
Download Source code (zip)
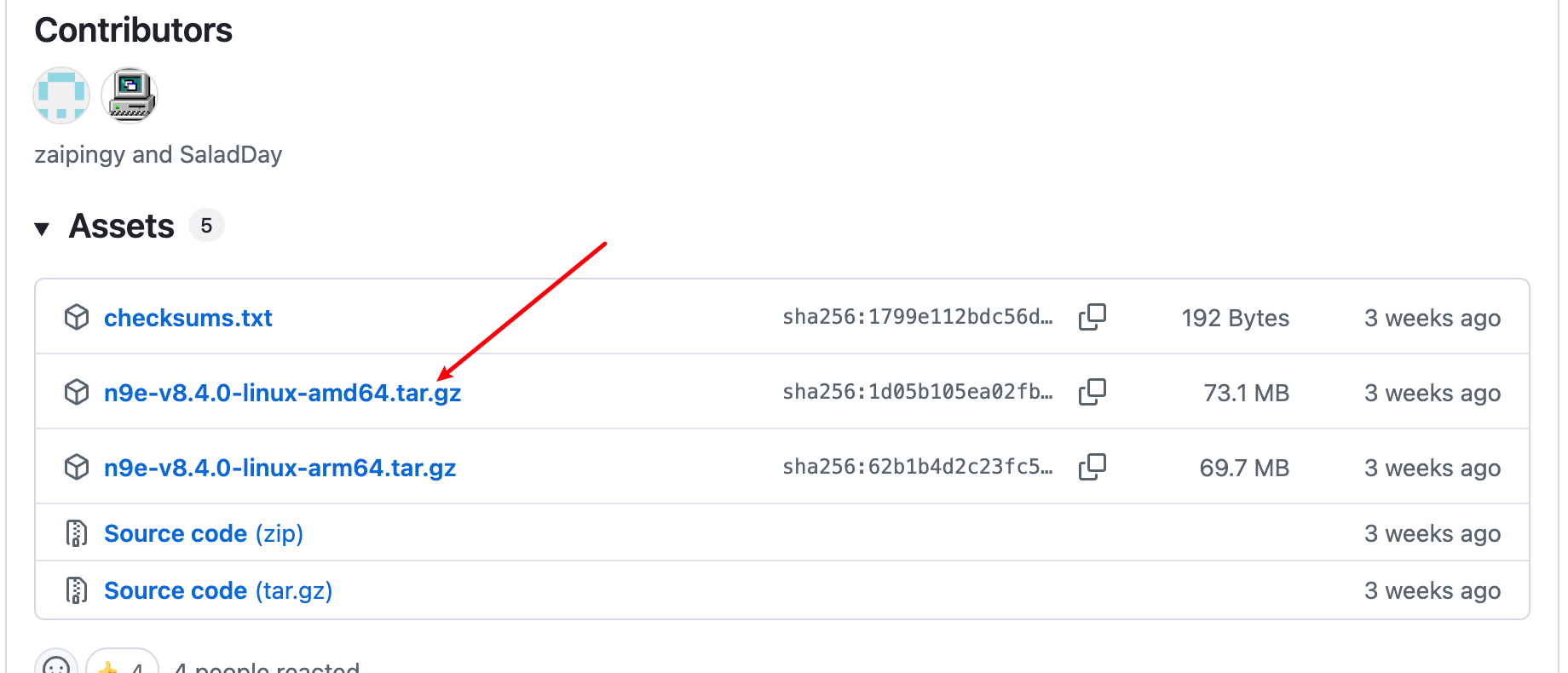tap(203, 533)
